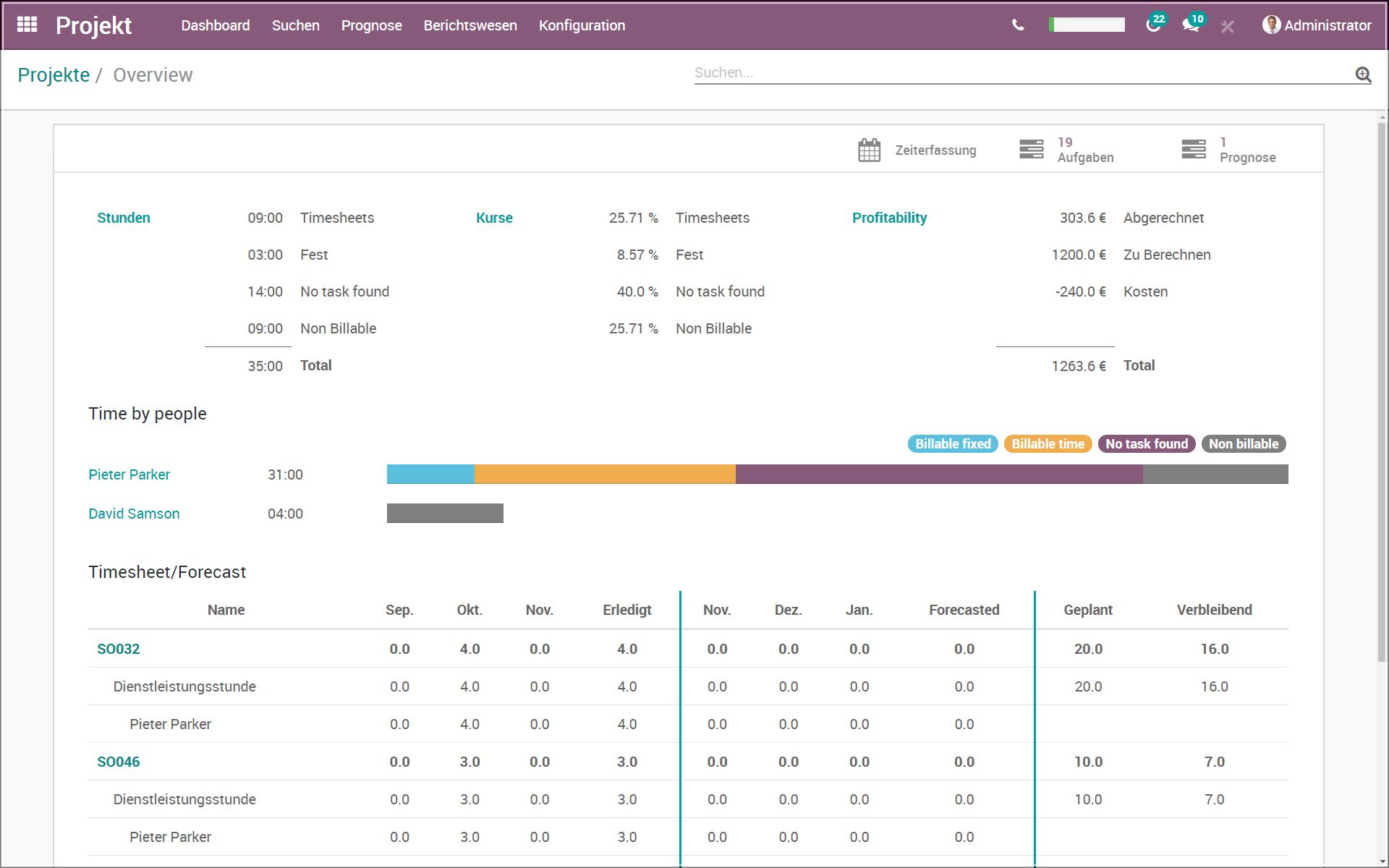Open Pieter Parker's timesheet link

pos(129,475)
